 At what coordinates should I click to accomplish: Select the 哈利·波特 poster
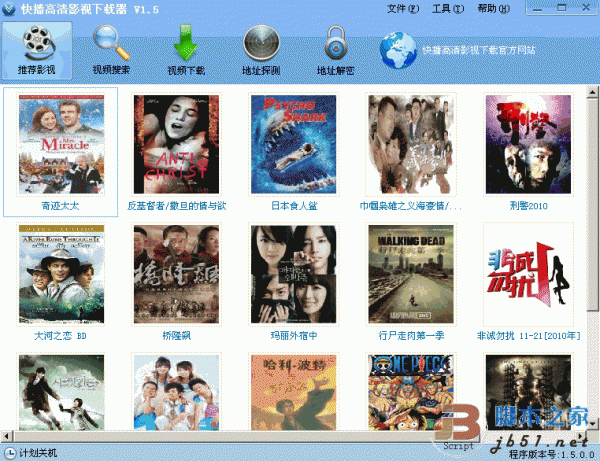tap(293, 393)
